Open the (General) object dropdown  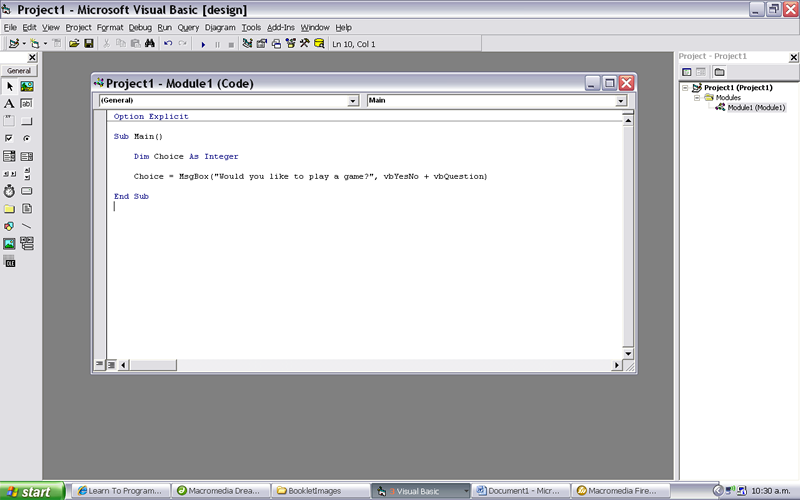pos(353,101)
